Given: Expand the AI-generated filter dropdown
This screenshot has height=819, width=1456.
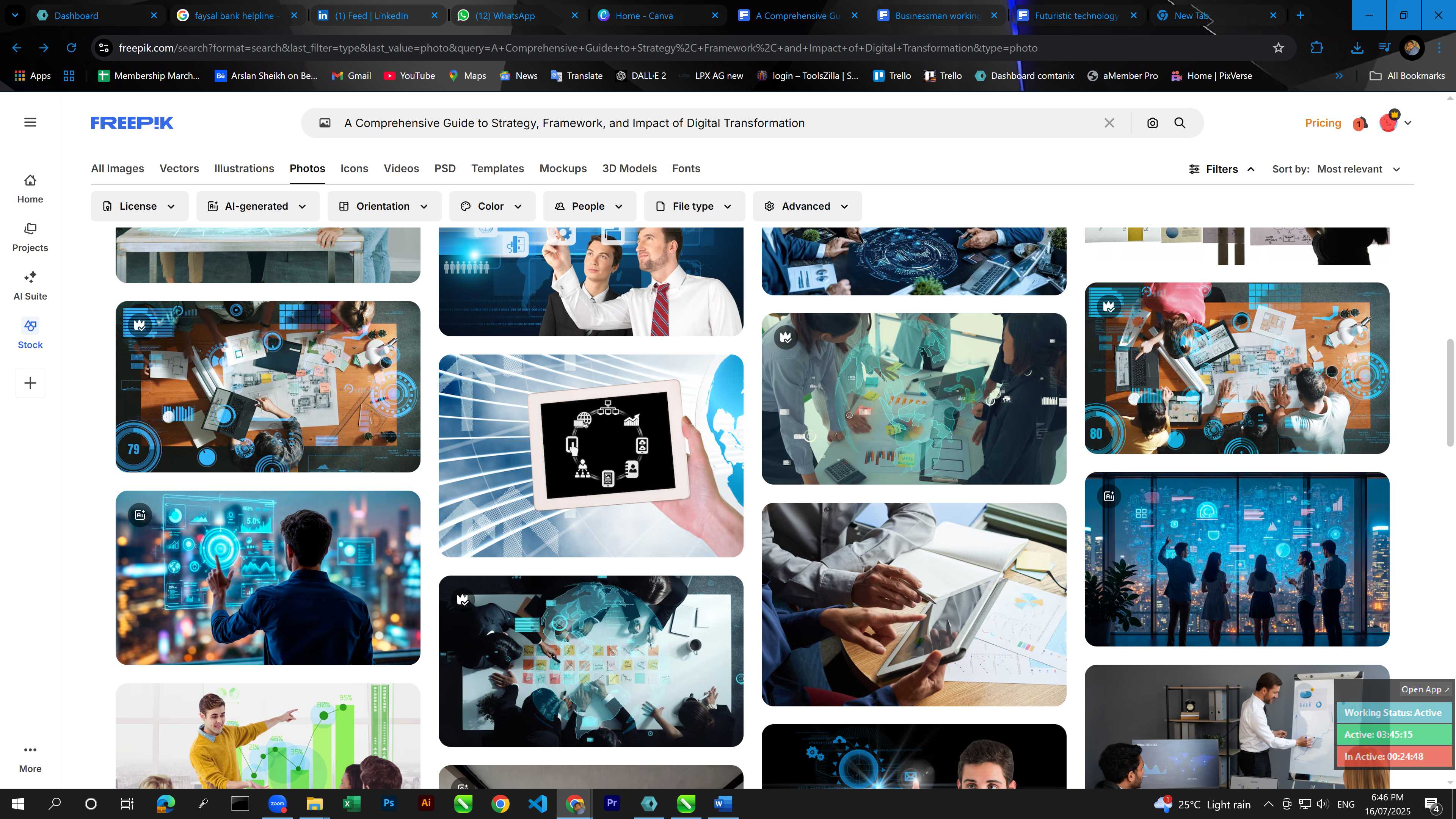Looking at the screenshot, I should coord(258,206).
